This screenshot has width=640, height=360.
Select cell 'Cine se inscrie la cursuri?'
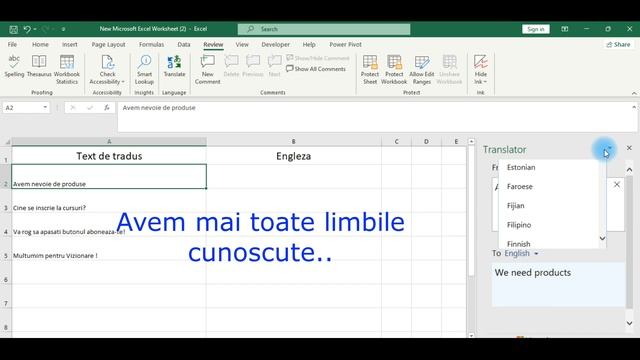pos(109,200)
